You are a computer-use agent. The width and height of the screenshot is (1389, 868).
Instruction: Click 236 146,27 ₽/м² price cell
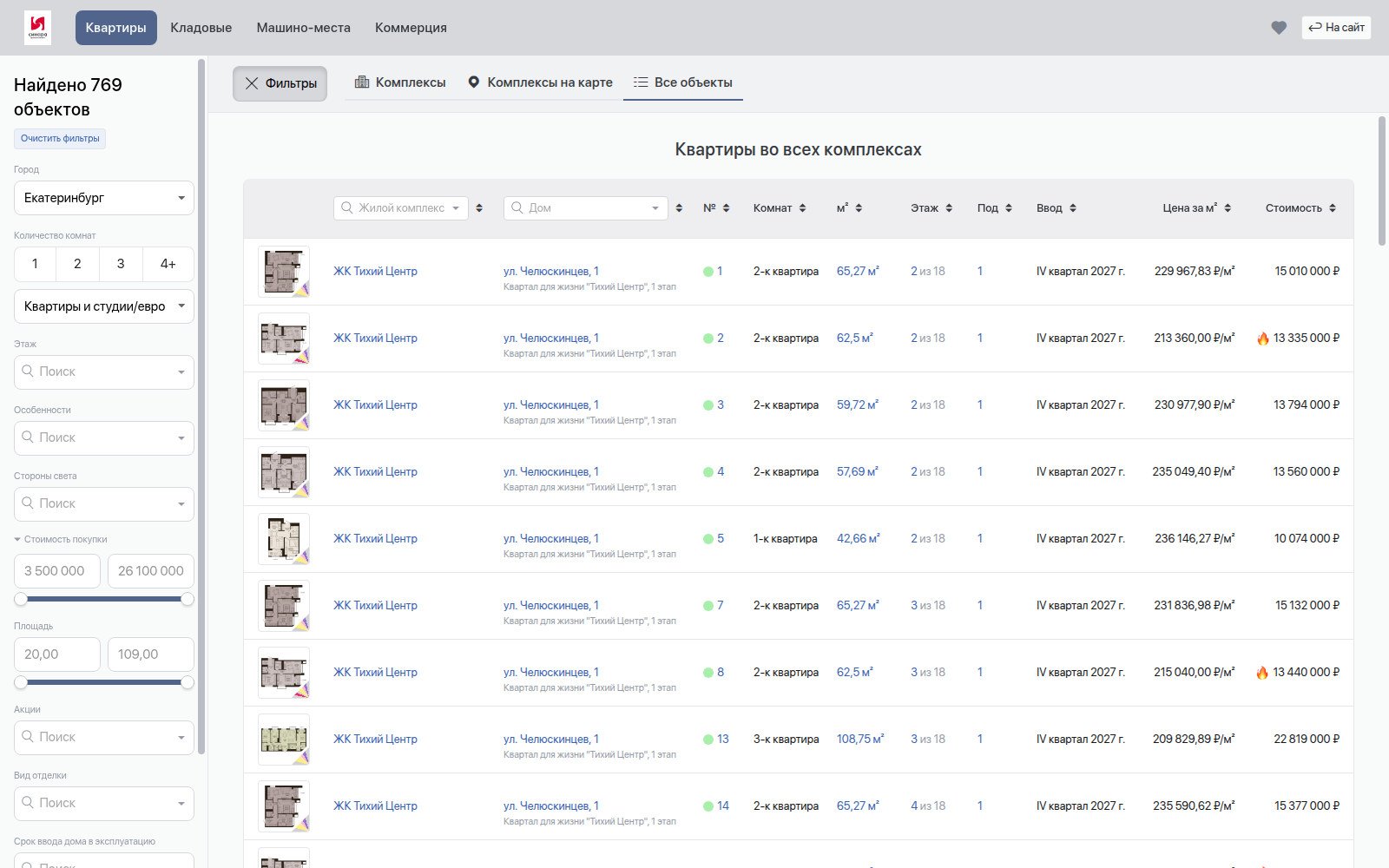click(1195, 539)
